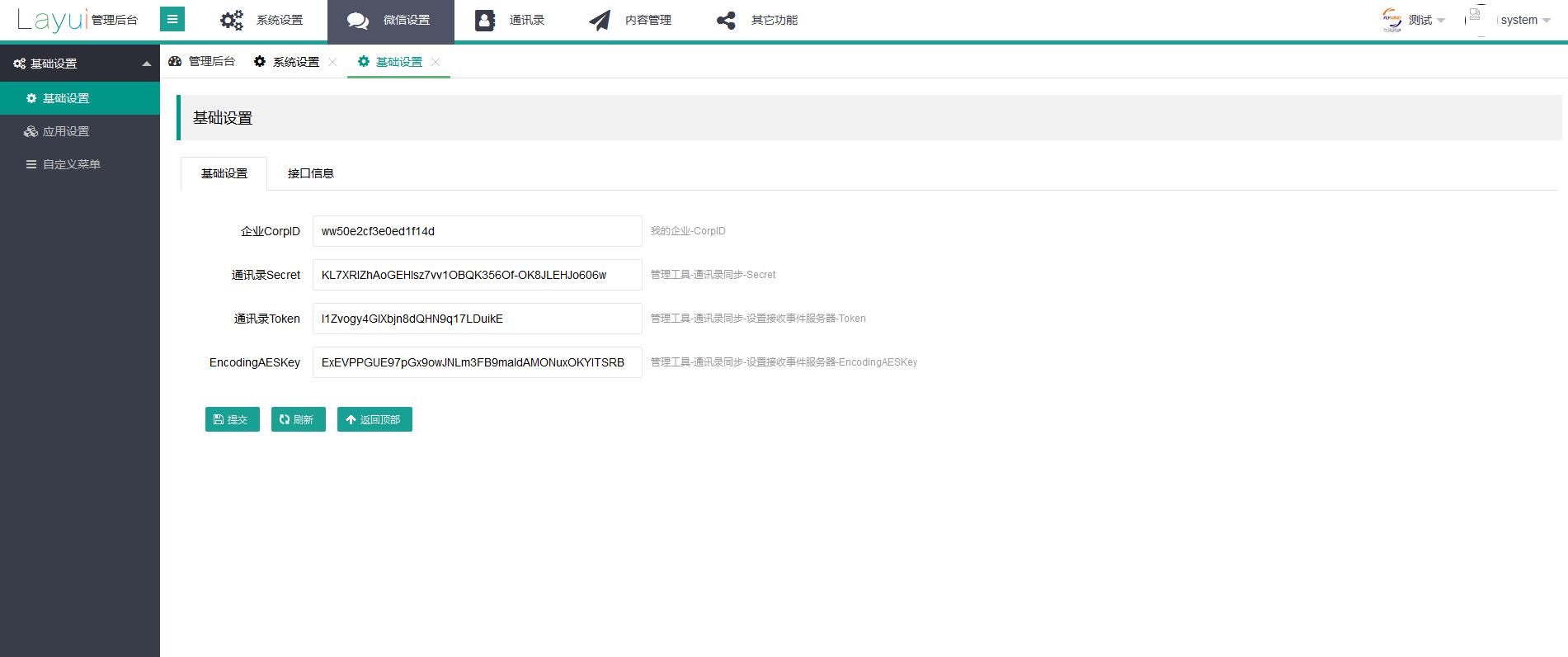Viewport: 1568px width, 657px height.
Task: Open the system user dropdown
Action: click(1525, 20)
